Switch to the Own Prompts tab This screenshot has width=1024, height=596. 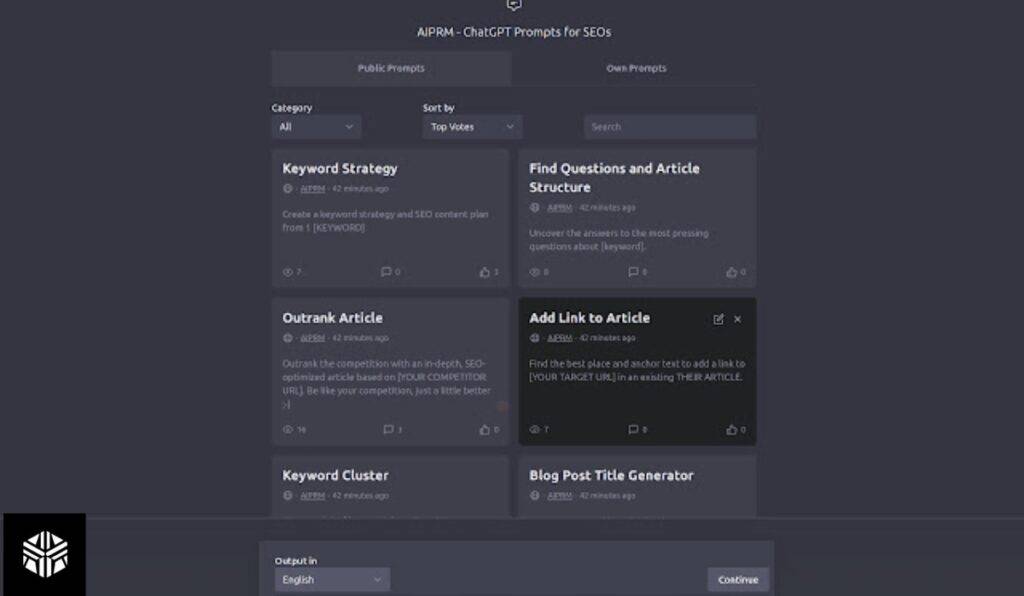[x=635, y=68]
